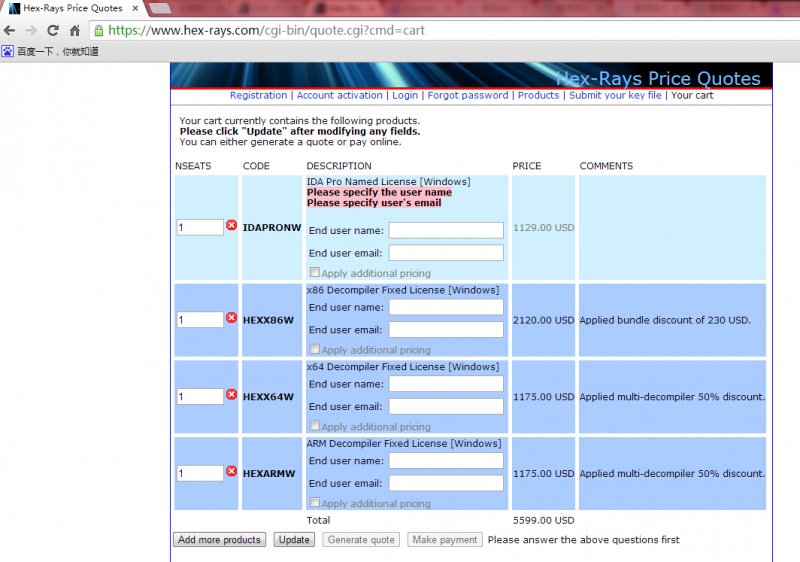This screenshot has height=562, width=800.
Task: Click the Add more products button
Action: pyautogui.click(x=219, y=540)
